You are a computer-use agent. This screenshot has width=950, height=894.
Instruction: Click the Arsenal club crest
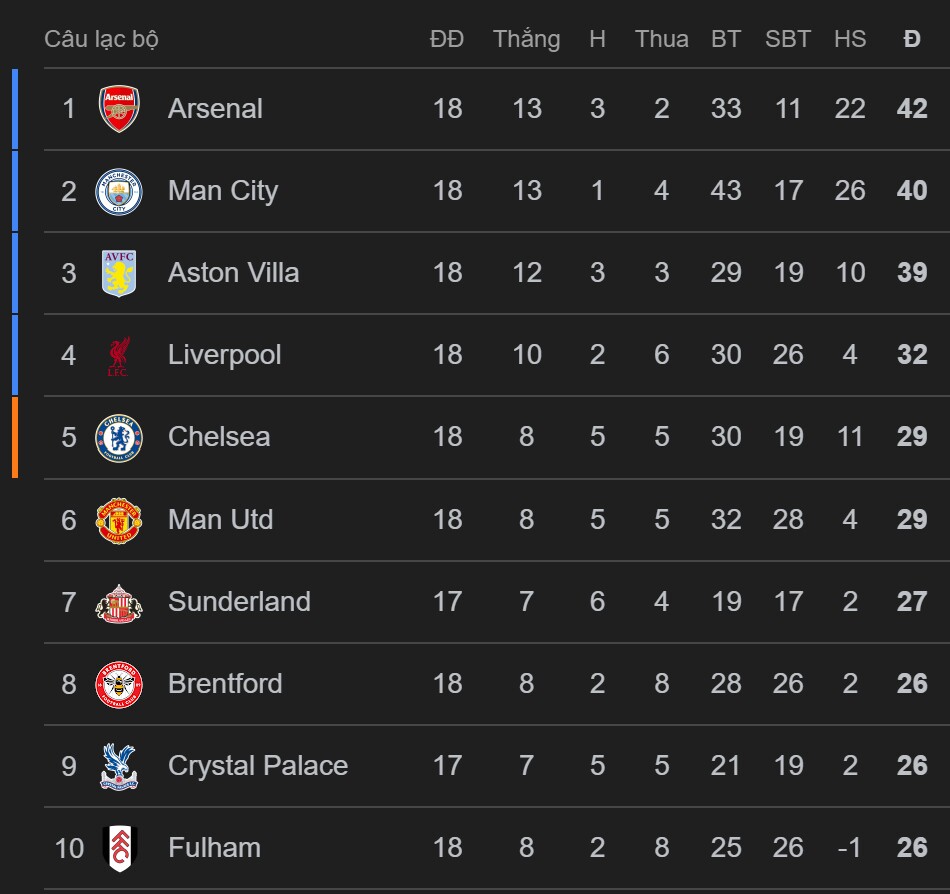pyautogui.click(x=119, y=109)
